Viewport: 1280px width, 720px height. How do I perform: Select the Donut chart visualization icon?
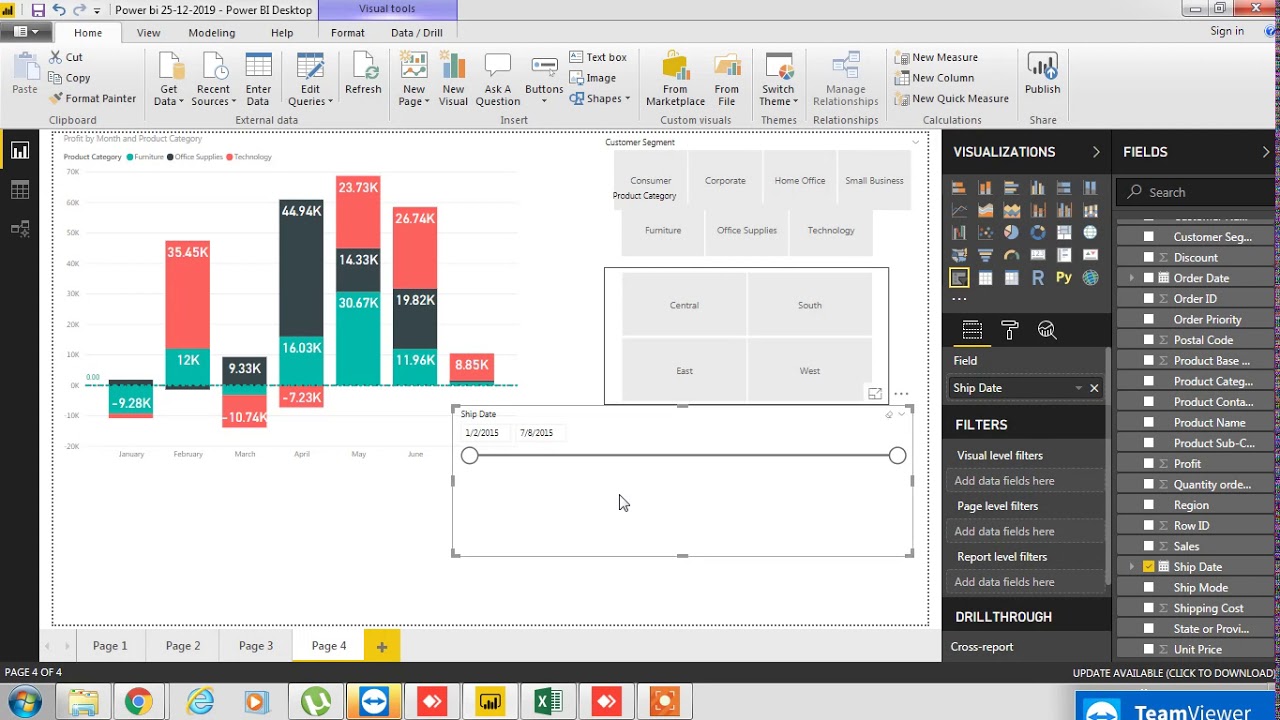tap(1038, 232)
